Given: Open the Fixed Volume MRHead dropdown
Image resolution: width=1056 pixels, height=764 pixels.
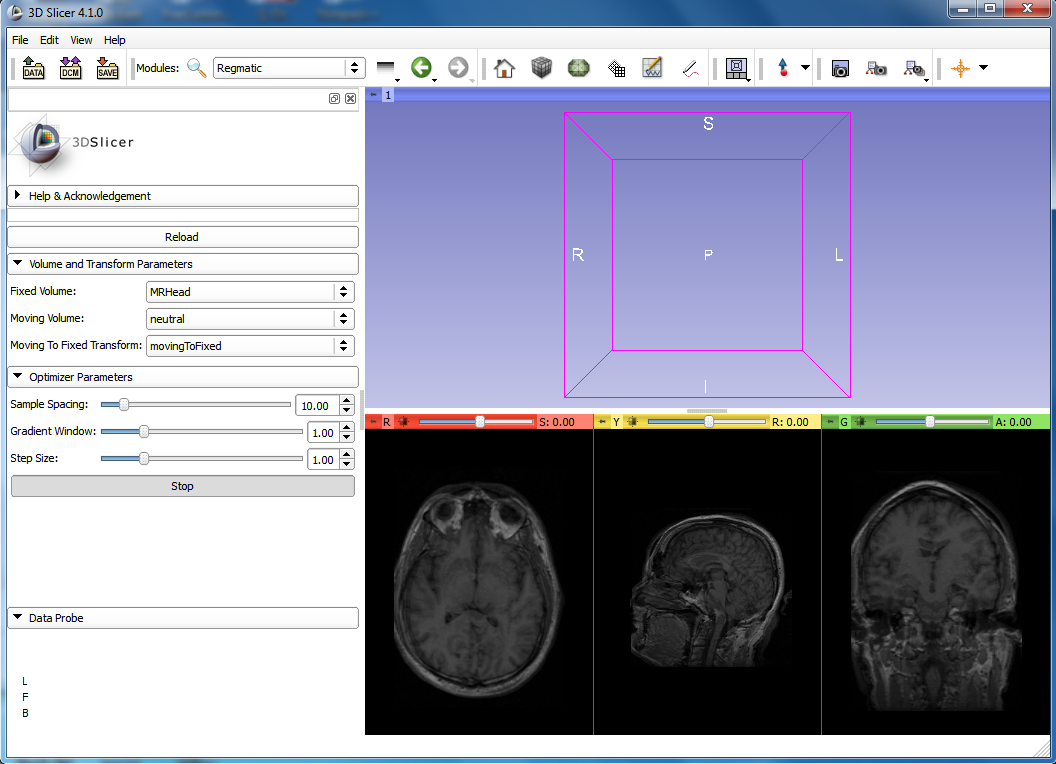Looking at the screenshot, I should pos(250,292).
